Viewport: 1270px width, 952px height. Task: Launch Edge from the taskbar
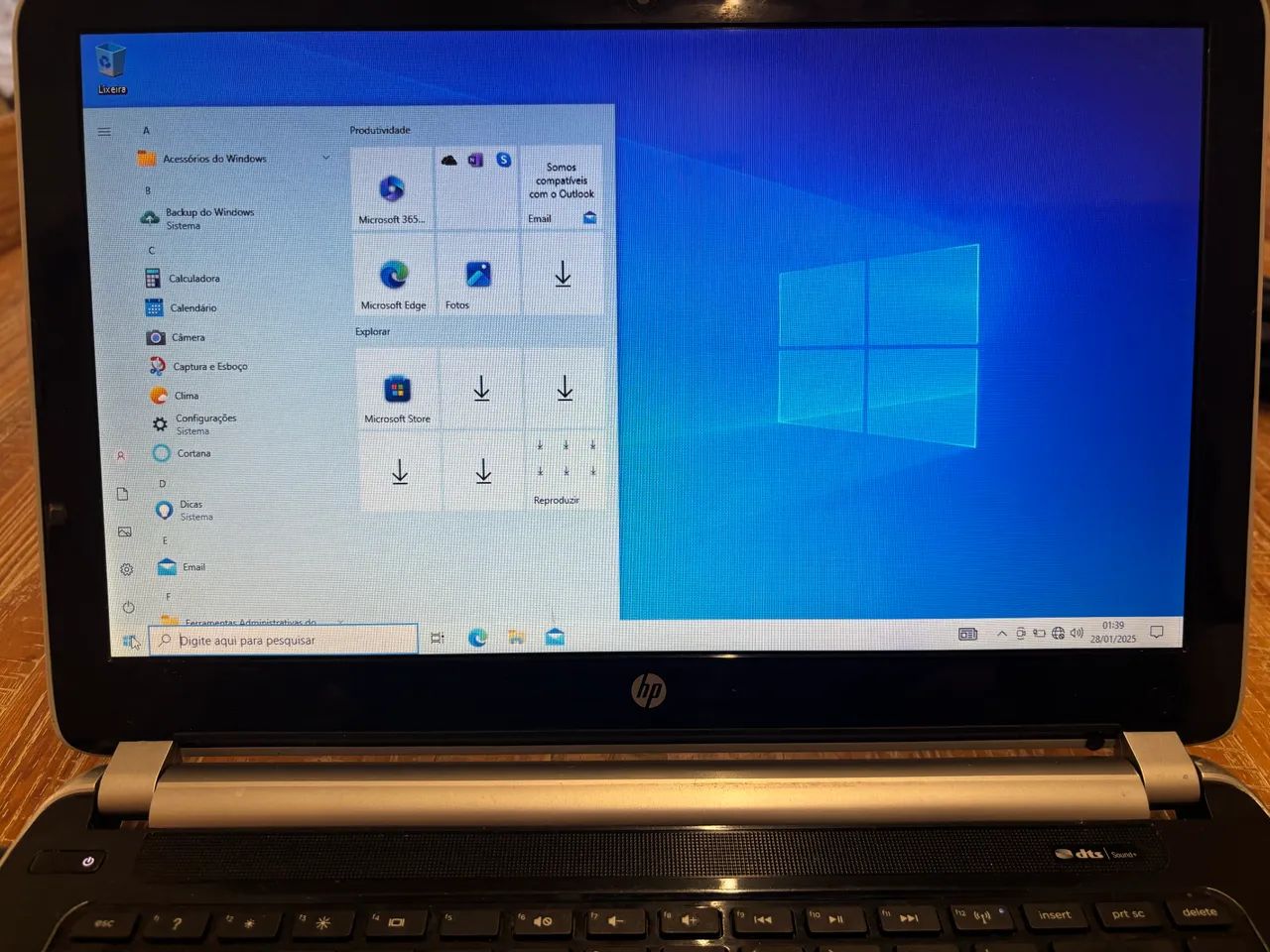click(x=477, y=638)
